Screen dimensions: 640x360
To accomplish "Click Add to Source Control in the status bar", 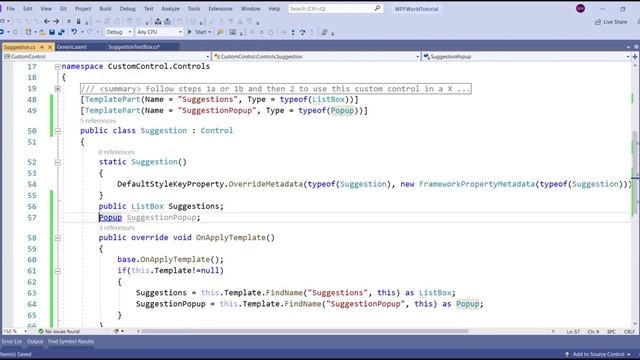I will (598, 354).
